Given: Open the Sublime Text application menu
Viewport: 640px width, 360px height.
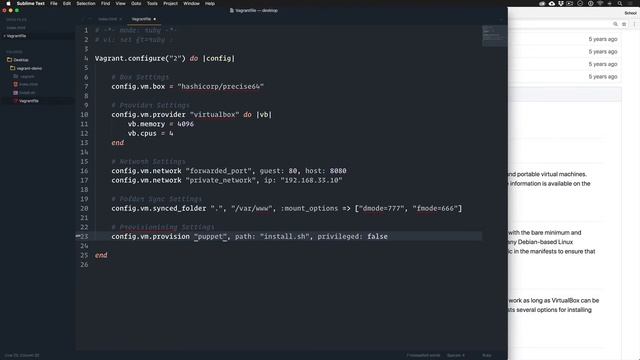Looking at the screenshot, I should click(31, 3).
